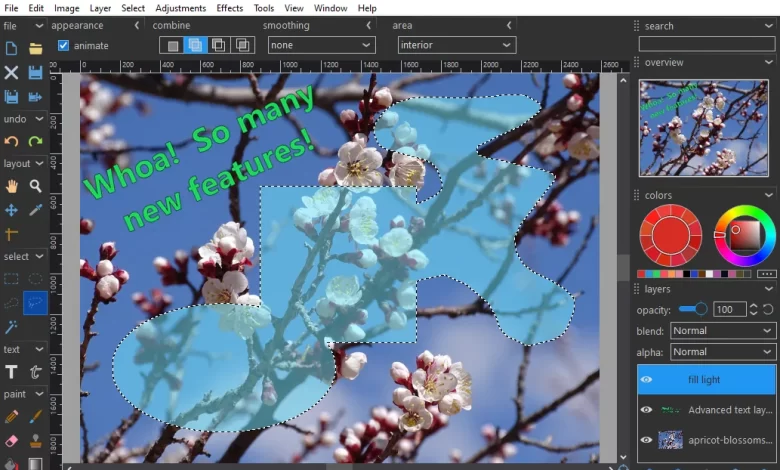Hide the fill light layer
This screenshot has height=470, width=780.
click(x=646, y=379)
